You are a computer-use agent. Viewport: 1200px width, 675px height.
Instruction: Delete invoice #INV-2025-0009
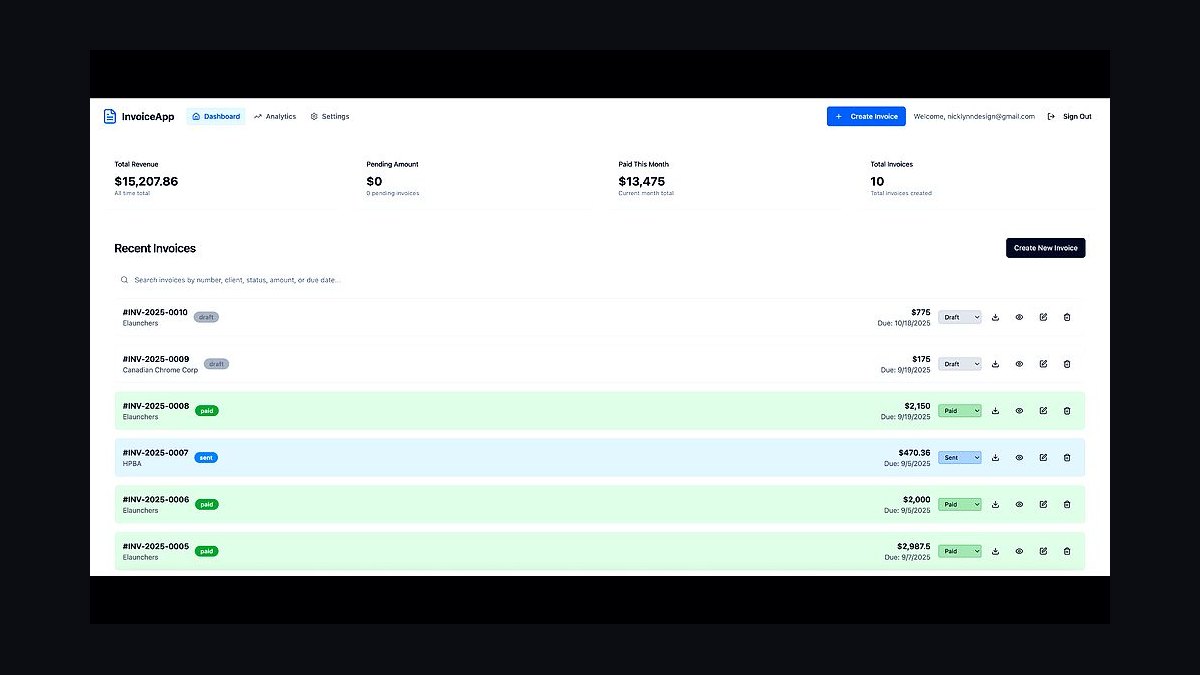pos(1067,364)
